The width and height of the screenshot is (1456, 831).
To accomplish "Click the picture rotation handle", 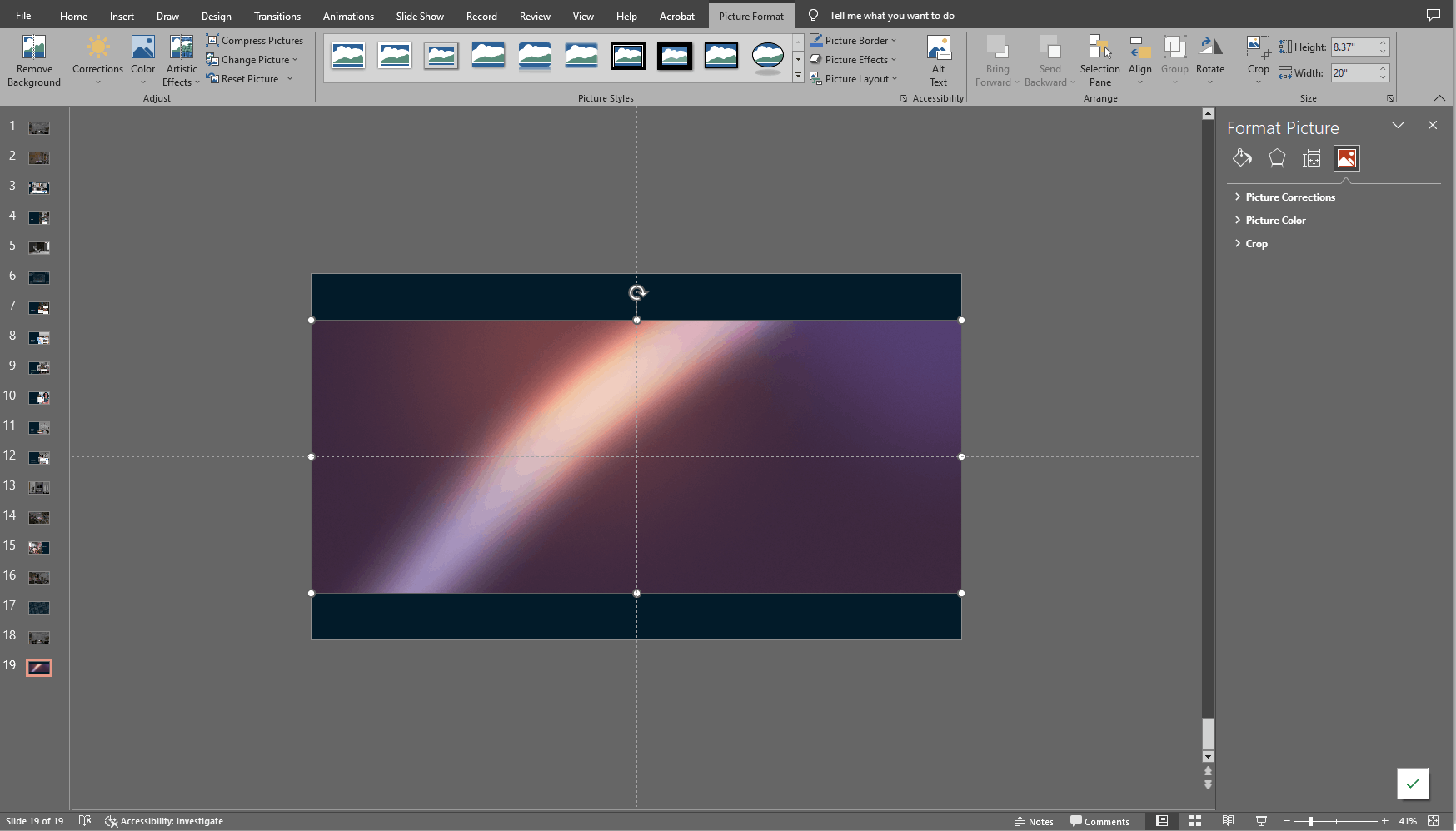I will coord(637,292).
